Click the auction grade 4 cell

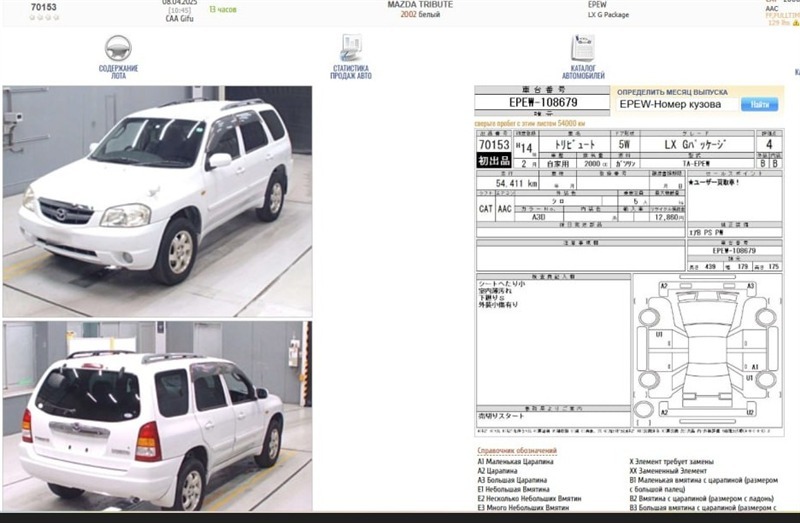pyautogui.click(x=769, y=144)
